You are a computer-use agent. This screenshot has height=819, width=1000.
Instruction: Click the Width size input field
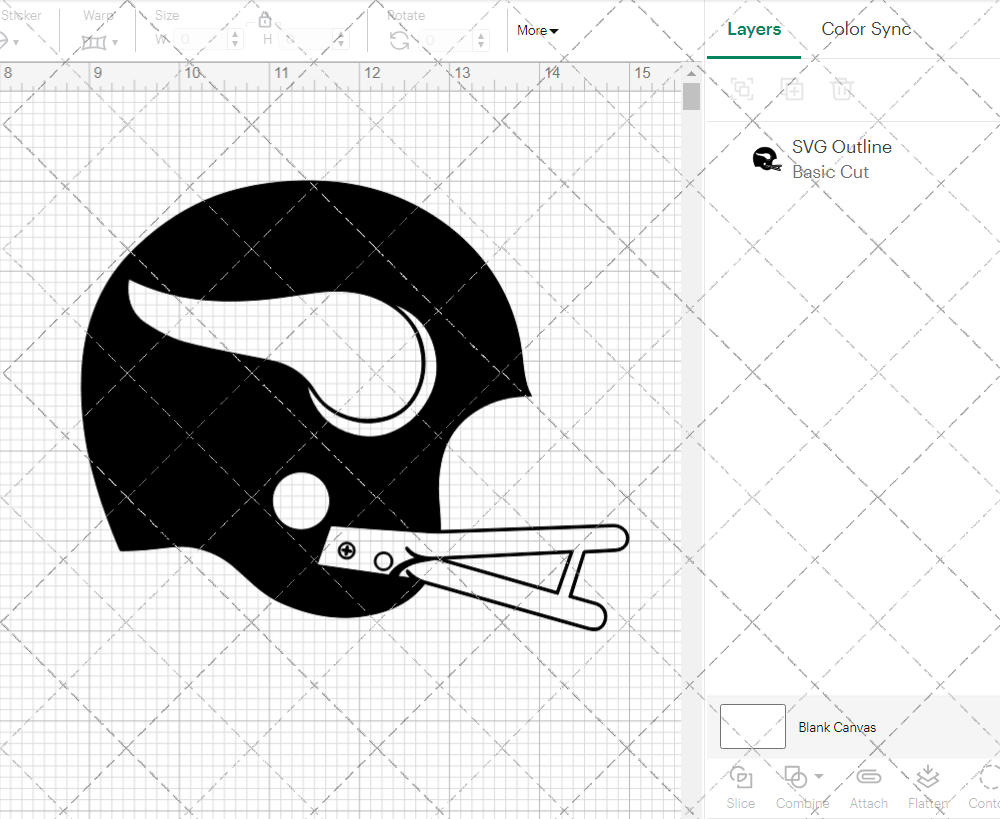(202, 40)
